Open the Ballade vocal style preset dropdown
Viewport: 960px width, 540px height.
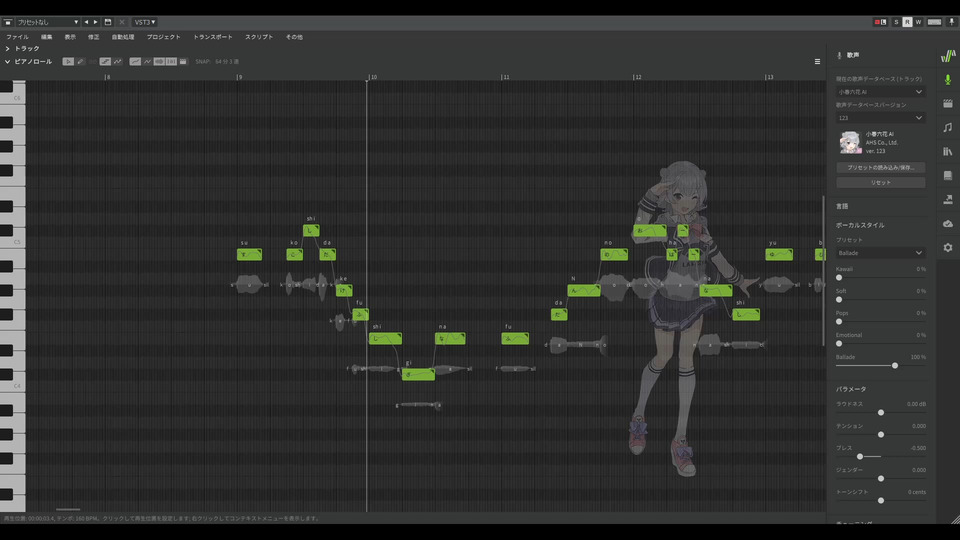click(x=880, y=253)
